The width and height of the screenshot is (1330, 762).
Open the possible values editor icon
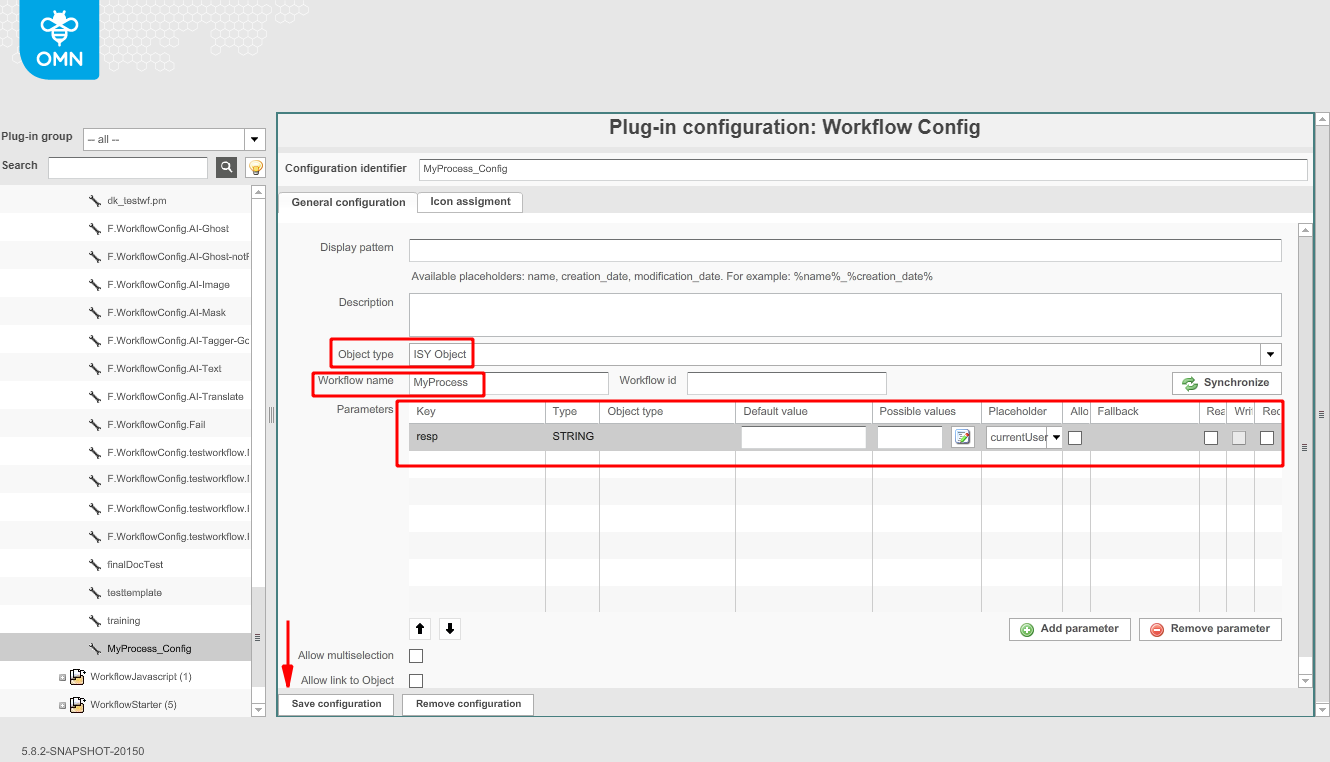point(963,437)
